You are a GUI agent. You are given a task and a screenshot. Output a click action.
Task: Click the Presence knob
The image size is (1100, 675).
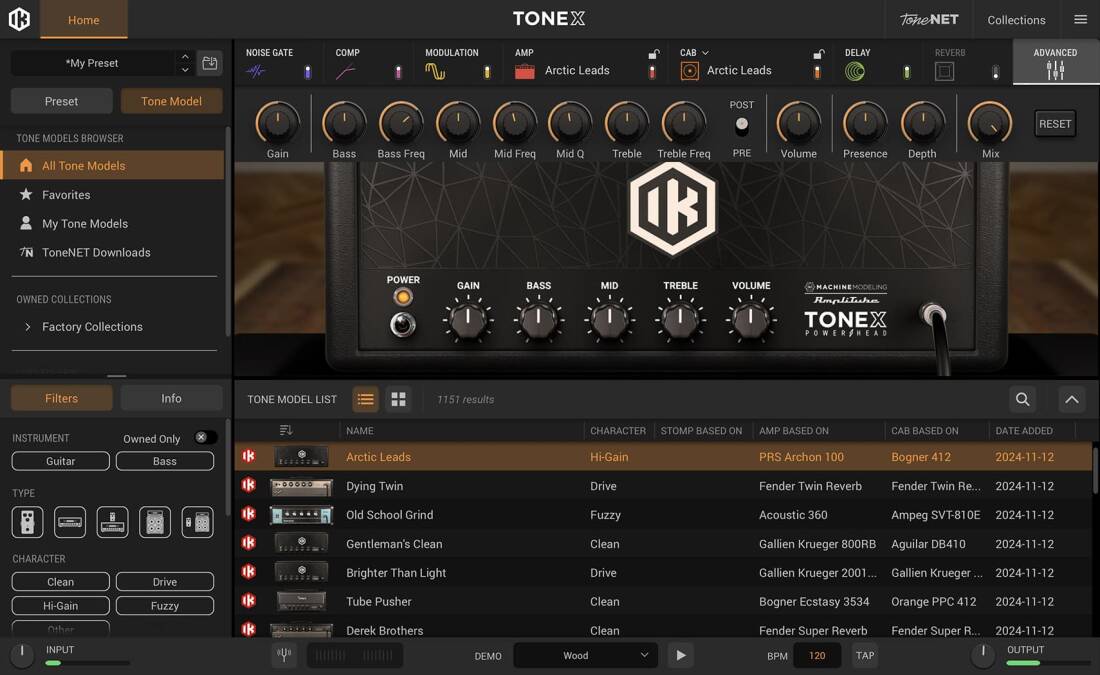click(x=864, y=125)
